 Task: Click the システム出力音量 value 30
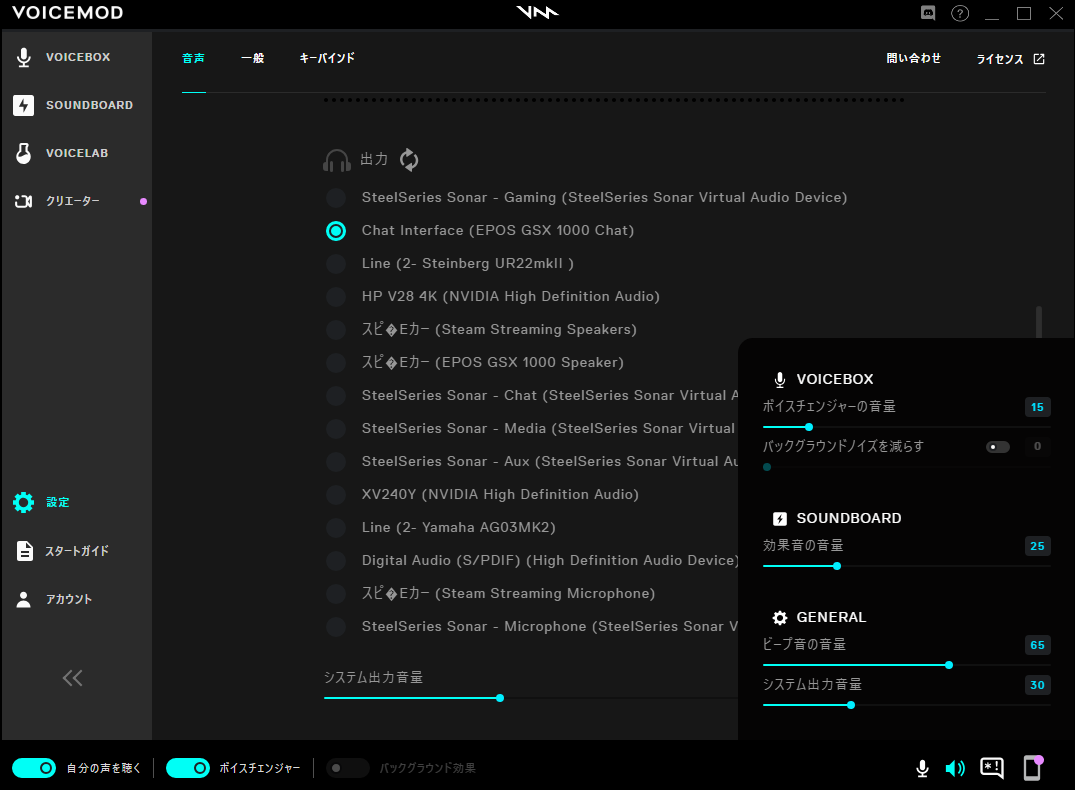(1037, 685)
